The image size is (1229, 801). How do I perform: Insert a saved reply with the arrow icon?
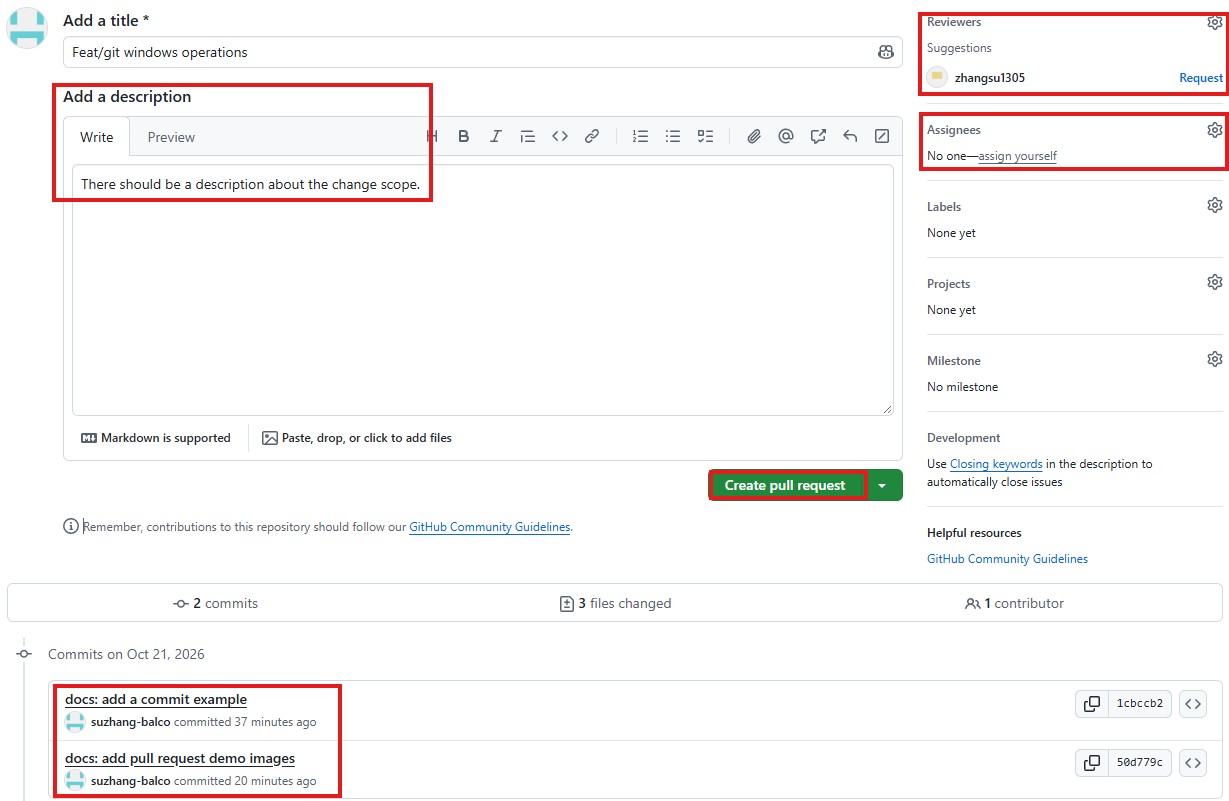click(x=850, y=137)
